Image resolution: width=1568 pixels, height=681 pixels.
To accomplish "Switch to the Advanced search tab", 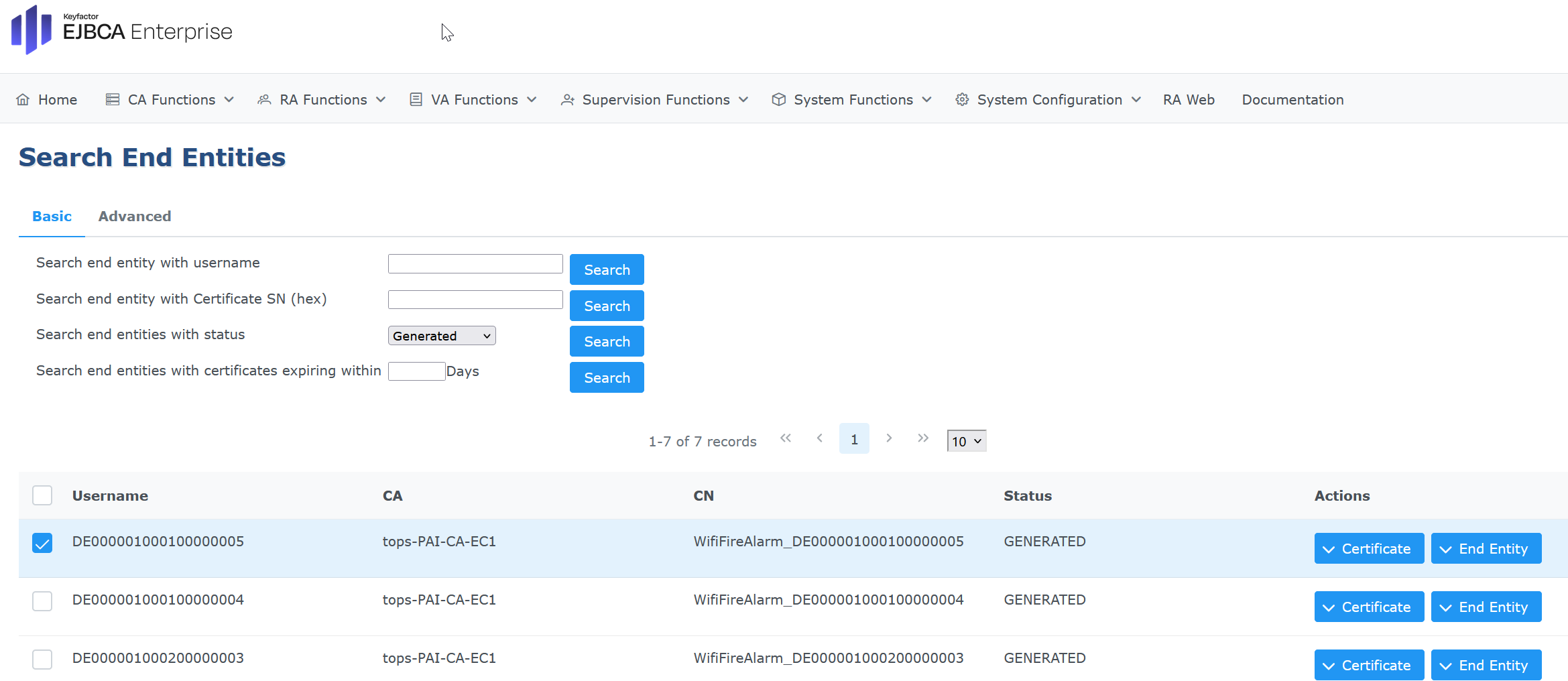I will pos(135,216).
